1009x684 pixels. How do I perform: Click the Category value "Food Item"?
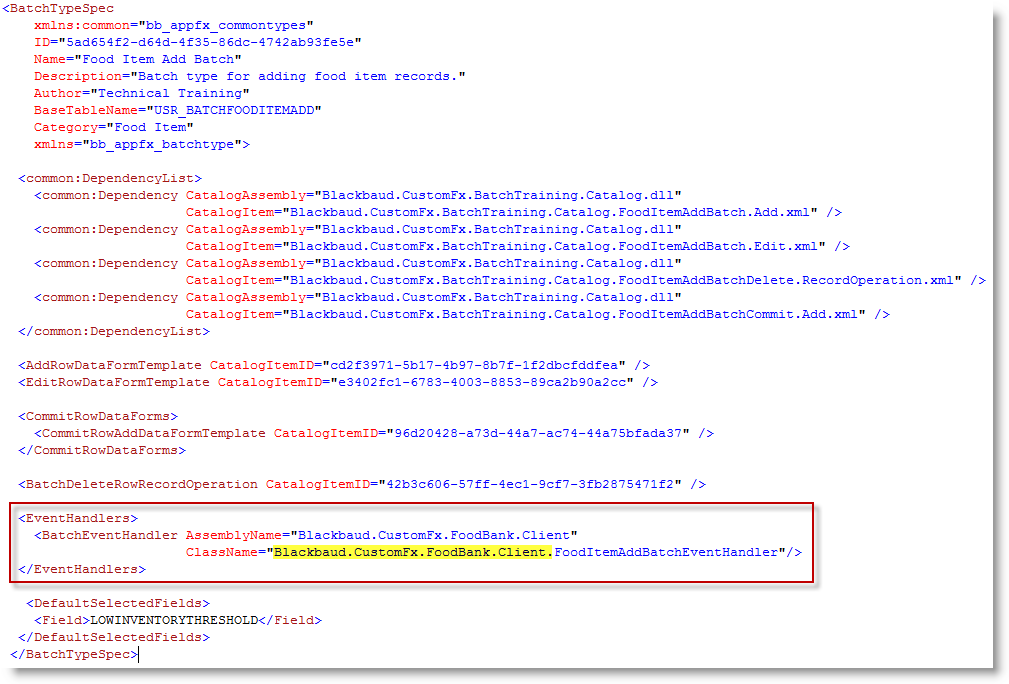[x=150, y=127]
